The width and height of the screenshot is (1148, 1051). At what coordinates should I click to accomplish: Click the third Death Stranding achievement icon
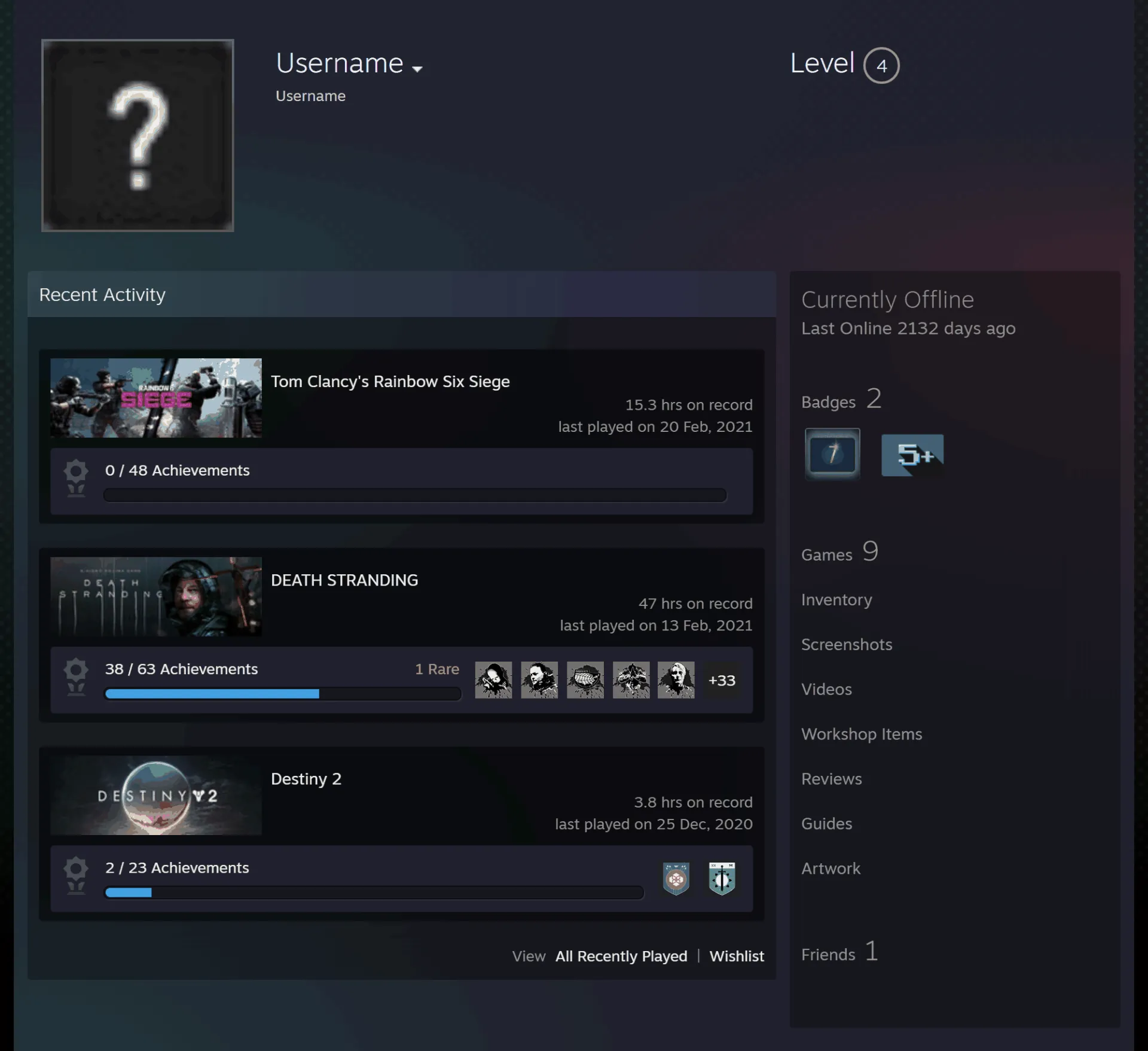[x=585, y=680]
